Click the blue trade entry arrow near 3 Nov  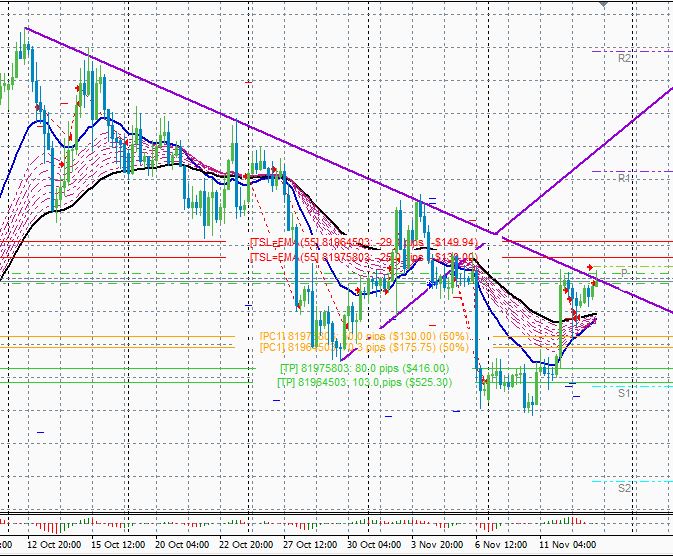click(x=431, y=284)
